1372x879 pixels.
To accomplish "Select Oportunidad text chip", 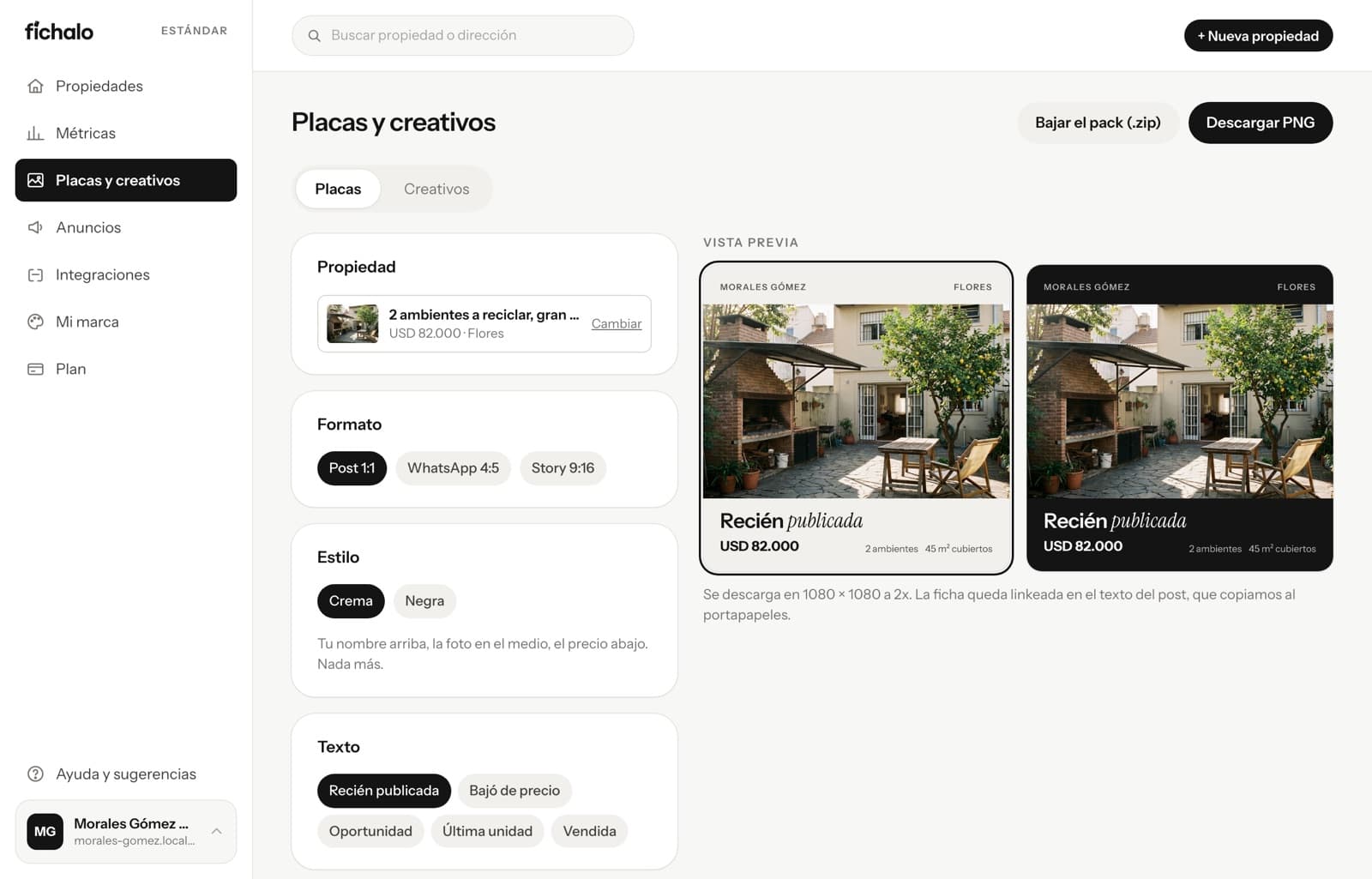I will coord(370,831).
